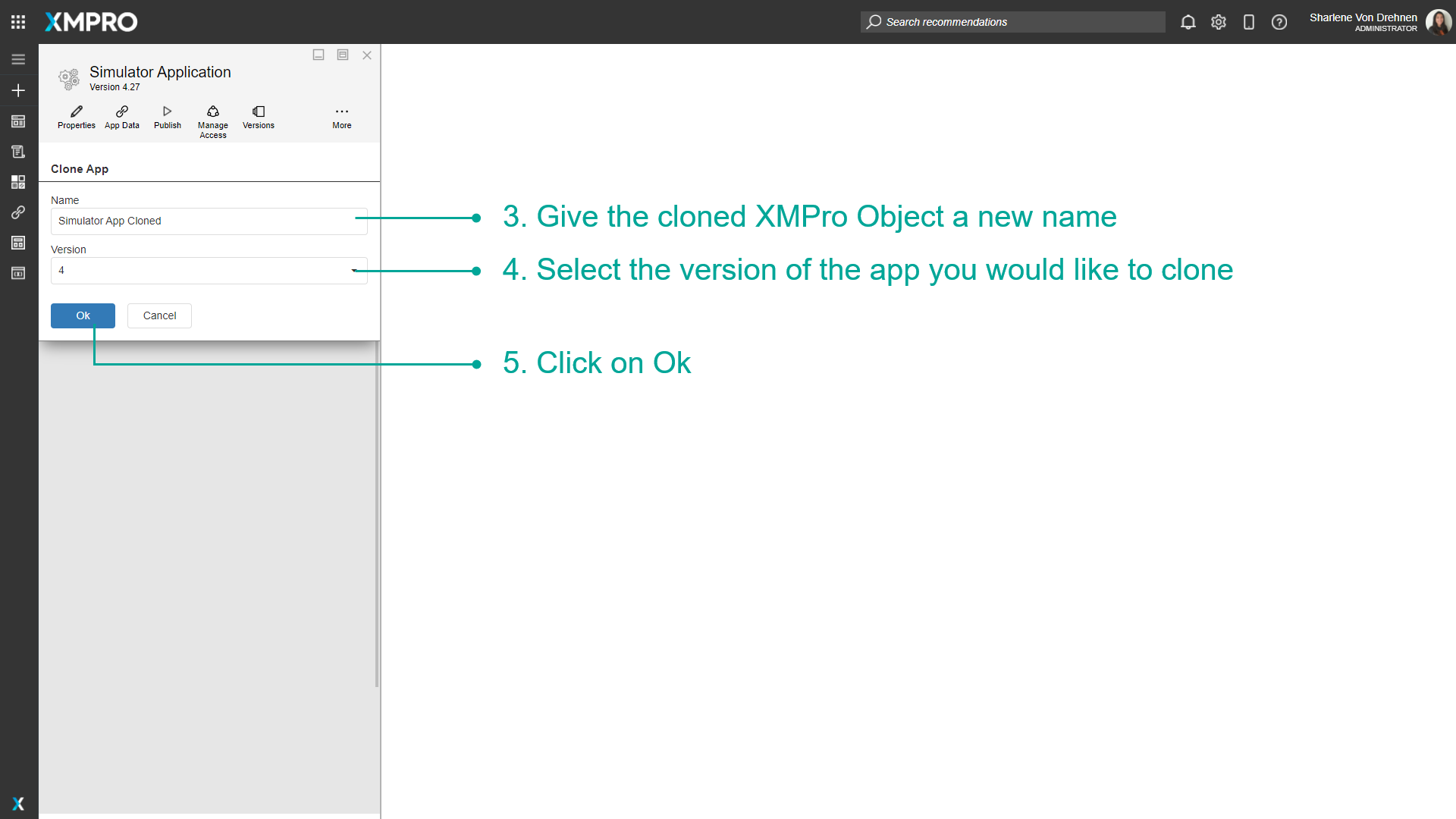1456x819 pixels.
Task: Open the variables sidebar icon at bottom
Action: coord(18,273)
